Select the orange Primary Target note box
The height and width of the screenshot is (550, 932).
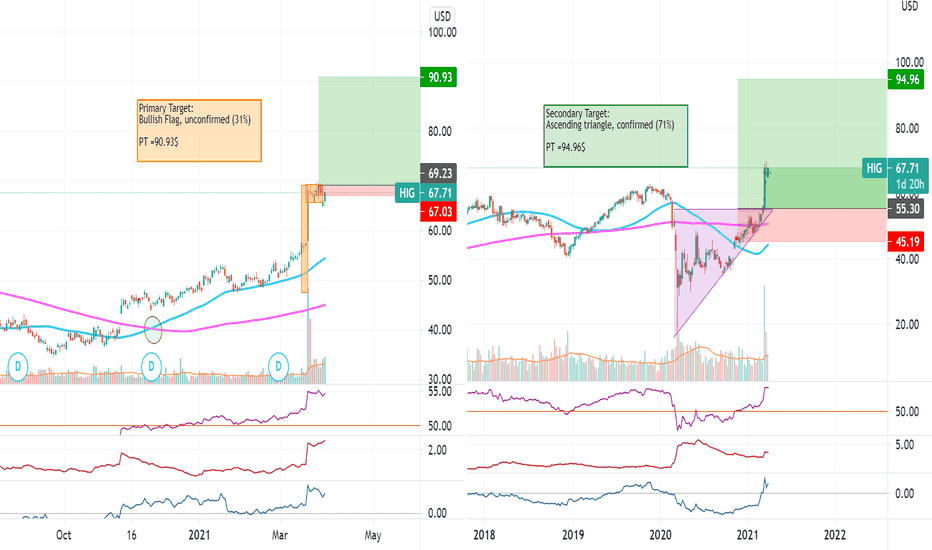click(199, 131)
